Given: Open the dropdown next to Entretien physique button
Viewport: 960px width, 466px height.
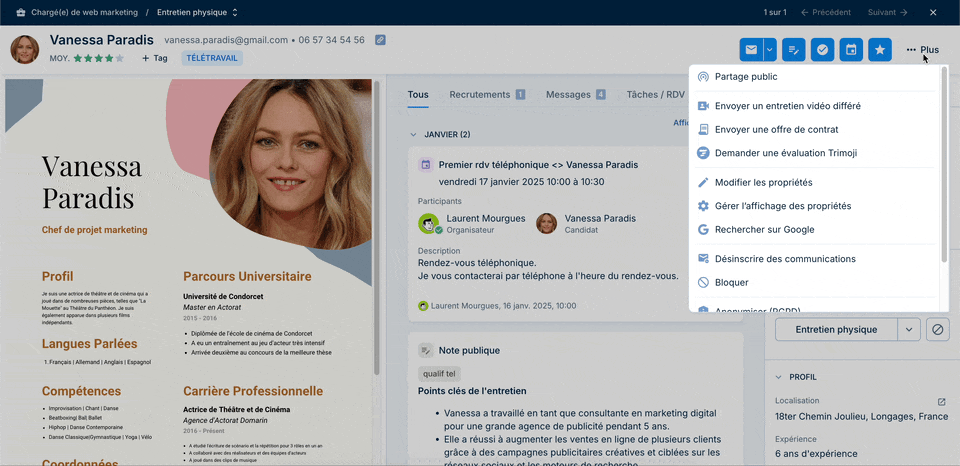Looking at the screenshot, I should [x=909, y=329].
